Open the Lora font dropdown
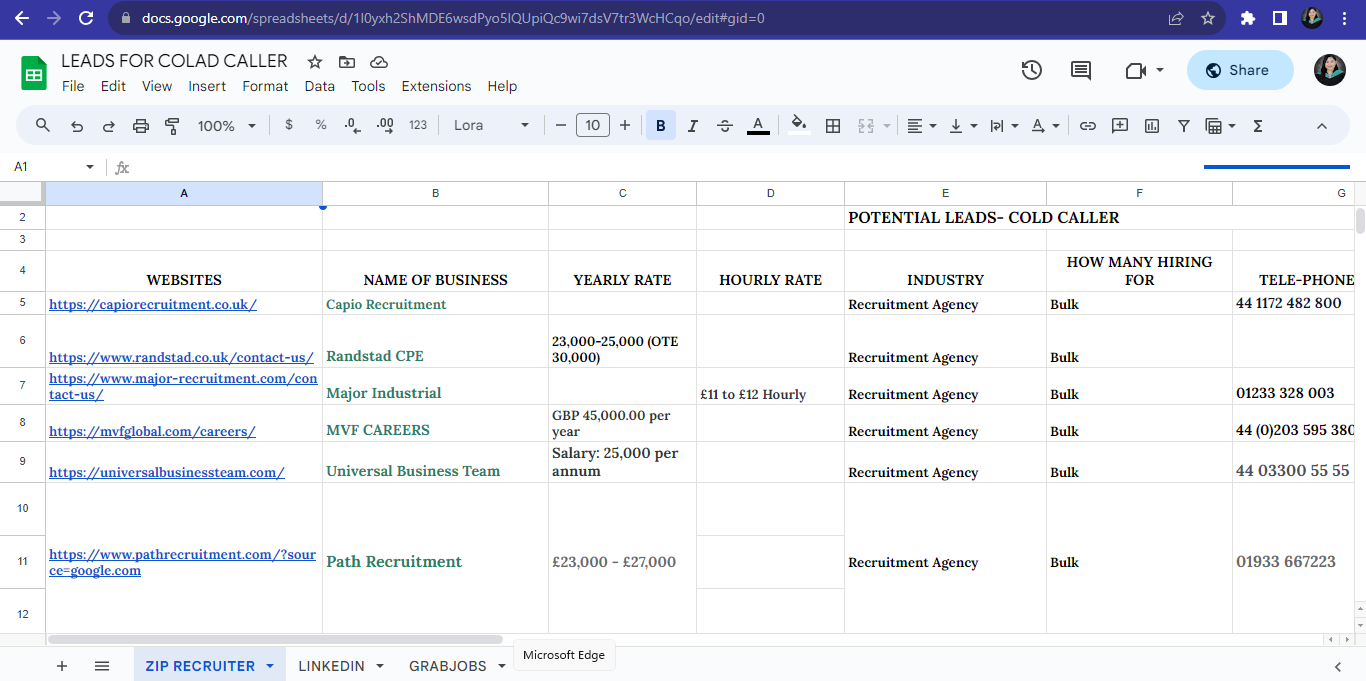Screen dimensions: 1366x681 click(x=491, y=126)
